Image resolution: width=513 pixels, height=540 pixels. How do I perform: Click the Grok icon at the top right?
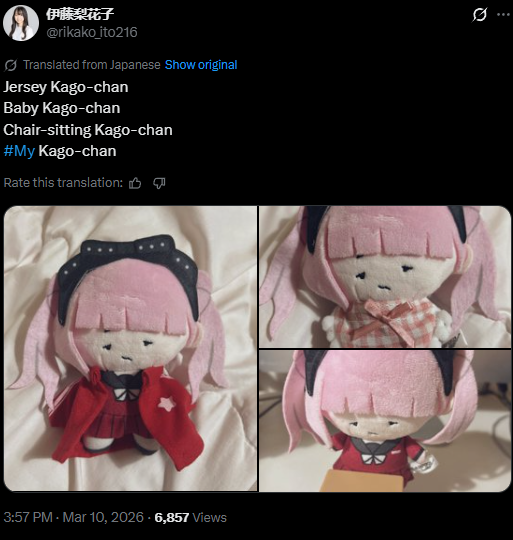[x=479, y=15]
